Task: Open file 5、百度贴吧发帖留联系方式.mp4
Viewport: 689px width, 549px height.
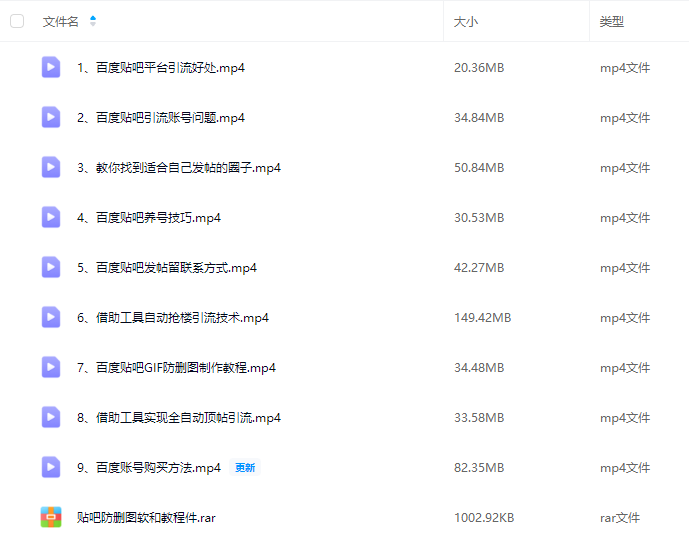Action: point(167,268)
